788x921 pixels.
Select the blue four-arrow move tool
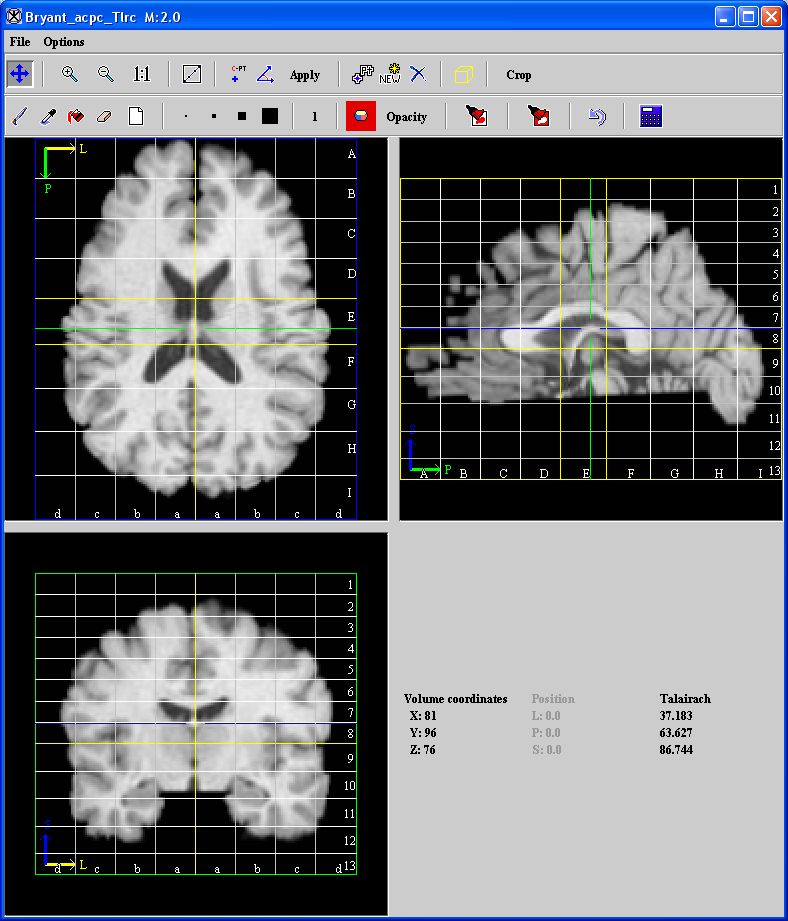tap(19, 74)
